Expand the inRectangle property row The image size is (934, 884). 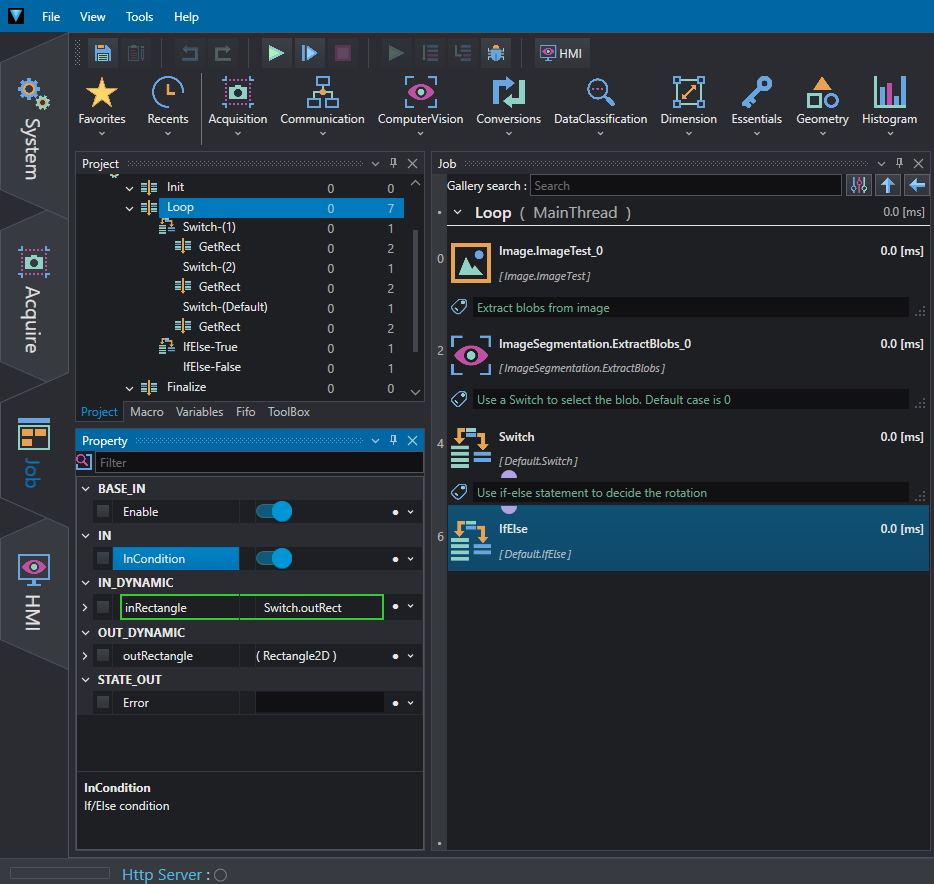pos(85,607)
